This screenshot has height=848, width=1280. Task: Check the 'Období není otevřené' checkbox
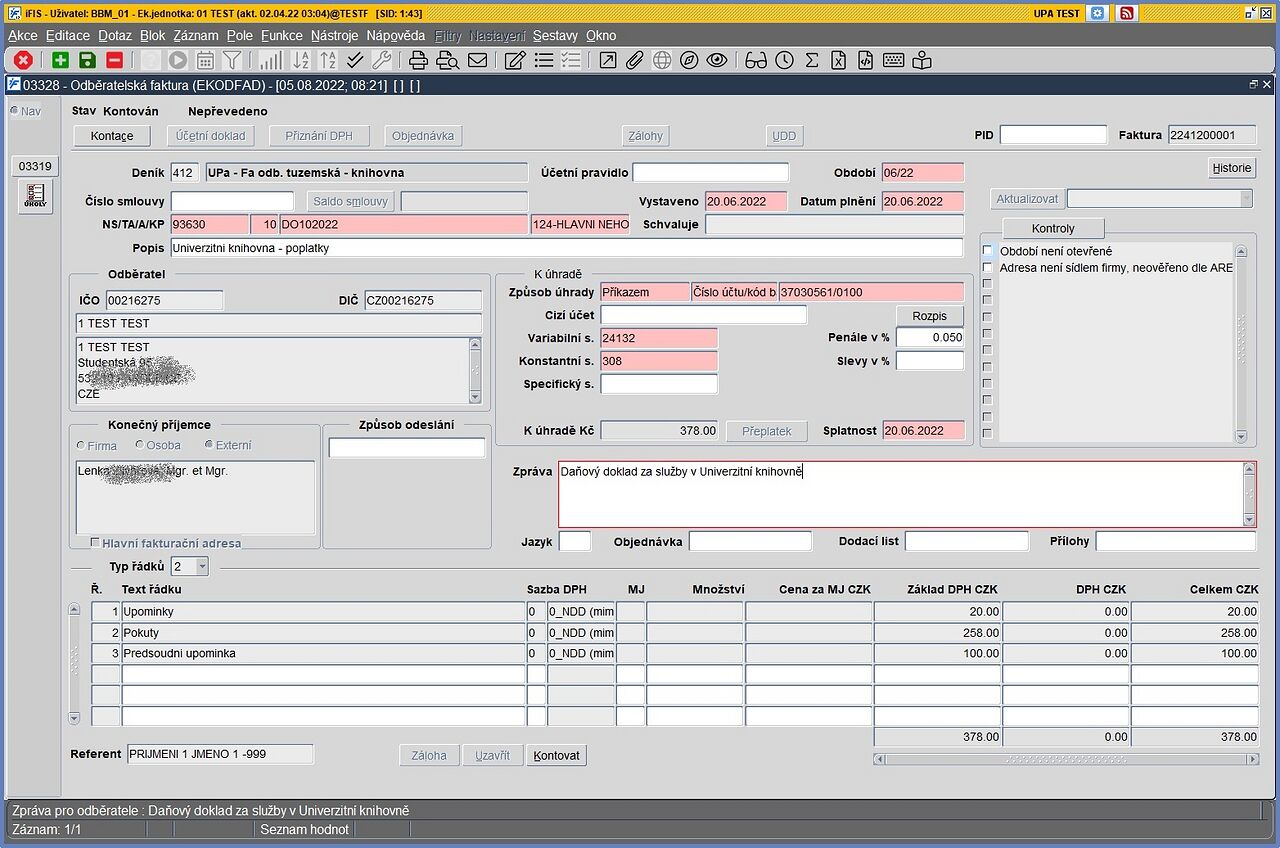[988, 251]
